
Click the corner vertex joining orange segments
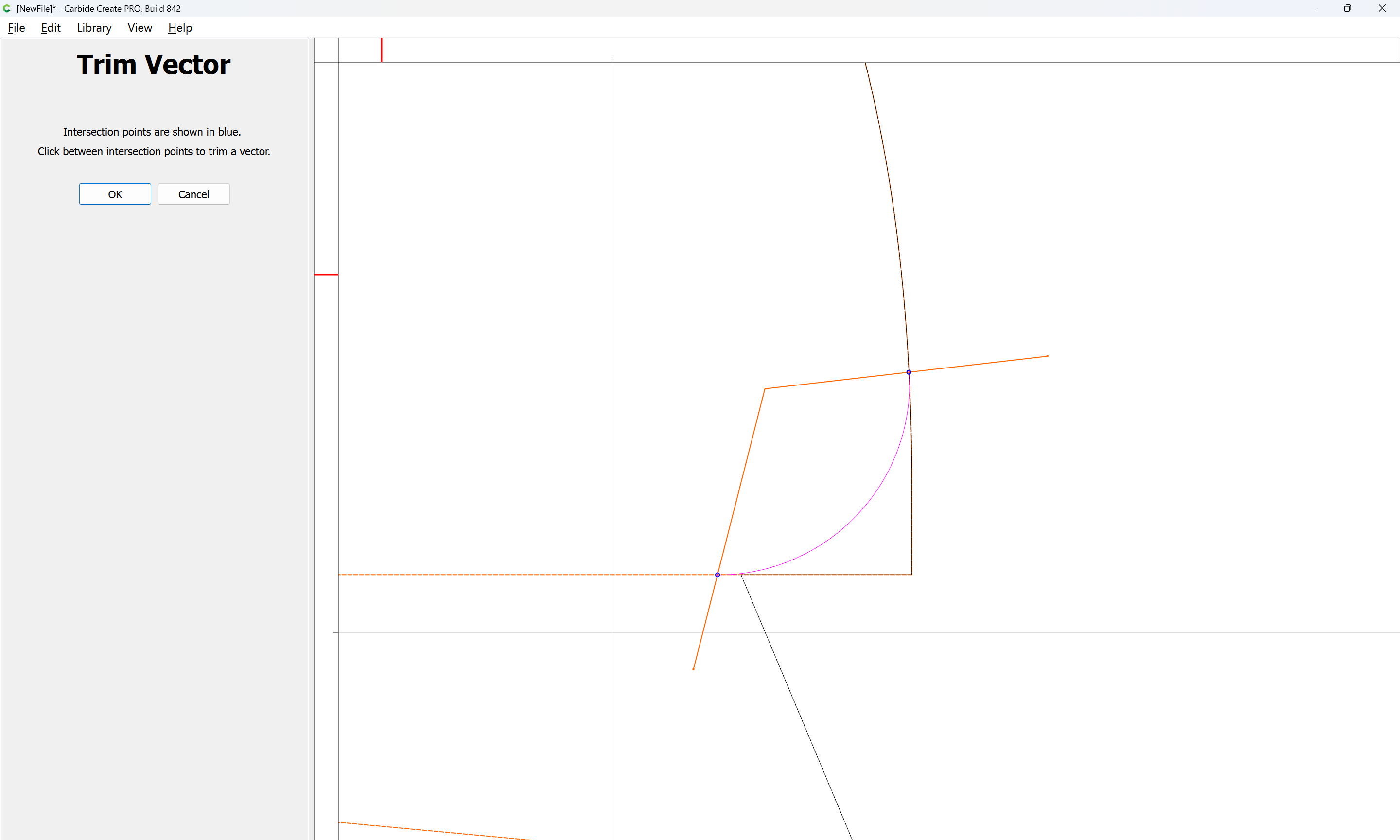(x=765, y=389)
